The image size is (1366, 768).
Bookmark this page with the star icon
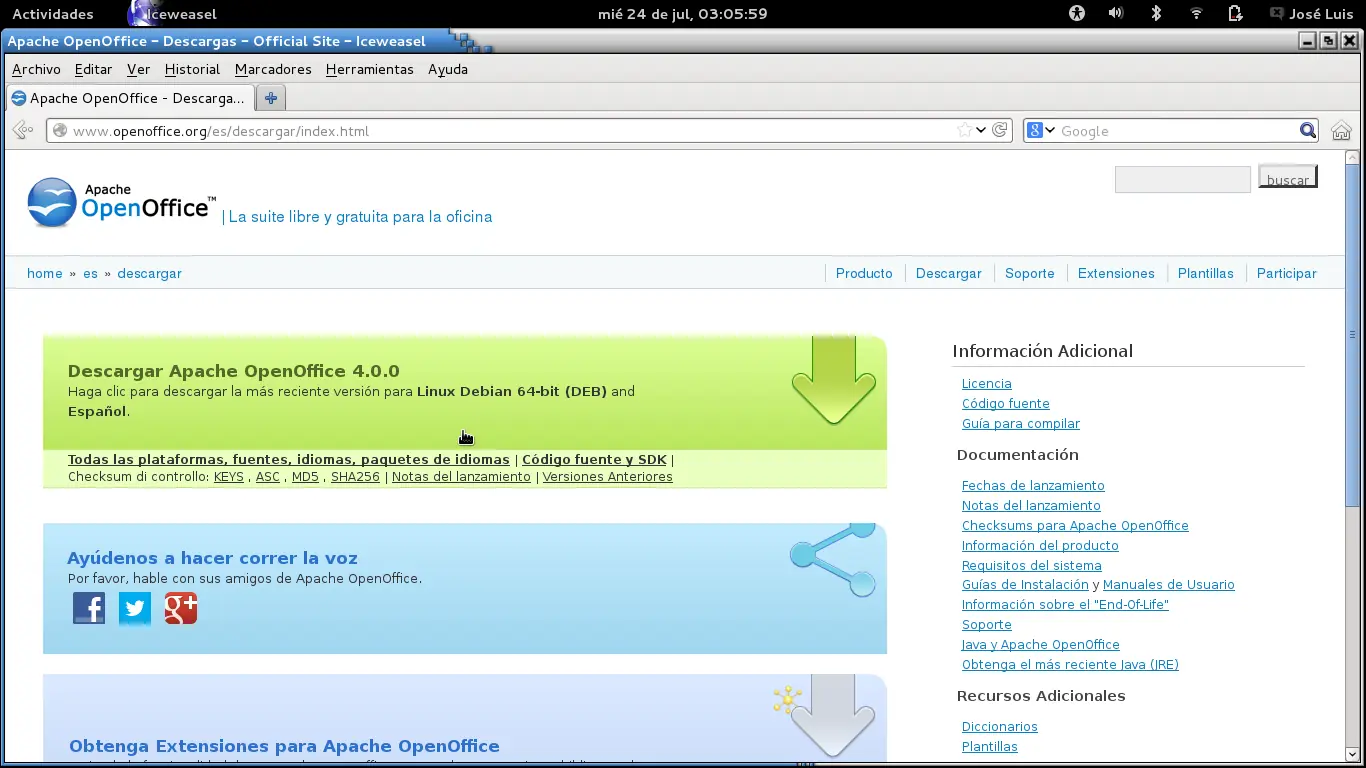(x=964, y=130)
